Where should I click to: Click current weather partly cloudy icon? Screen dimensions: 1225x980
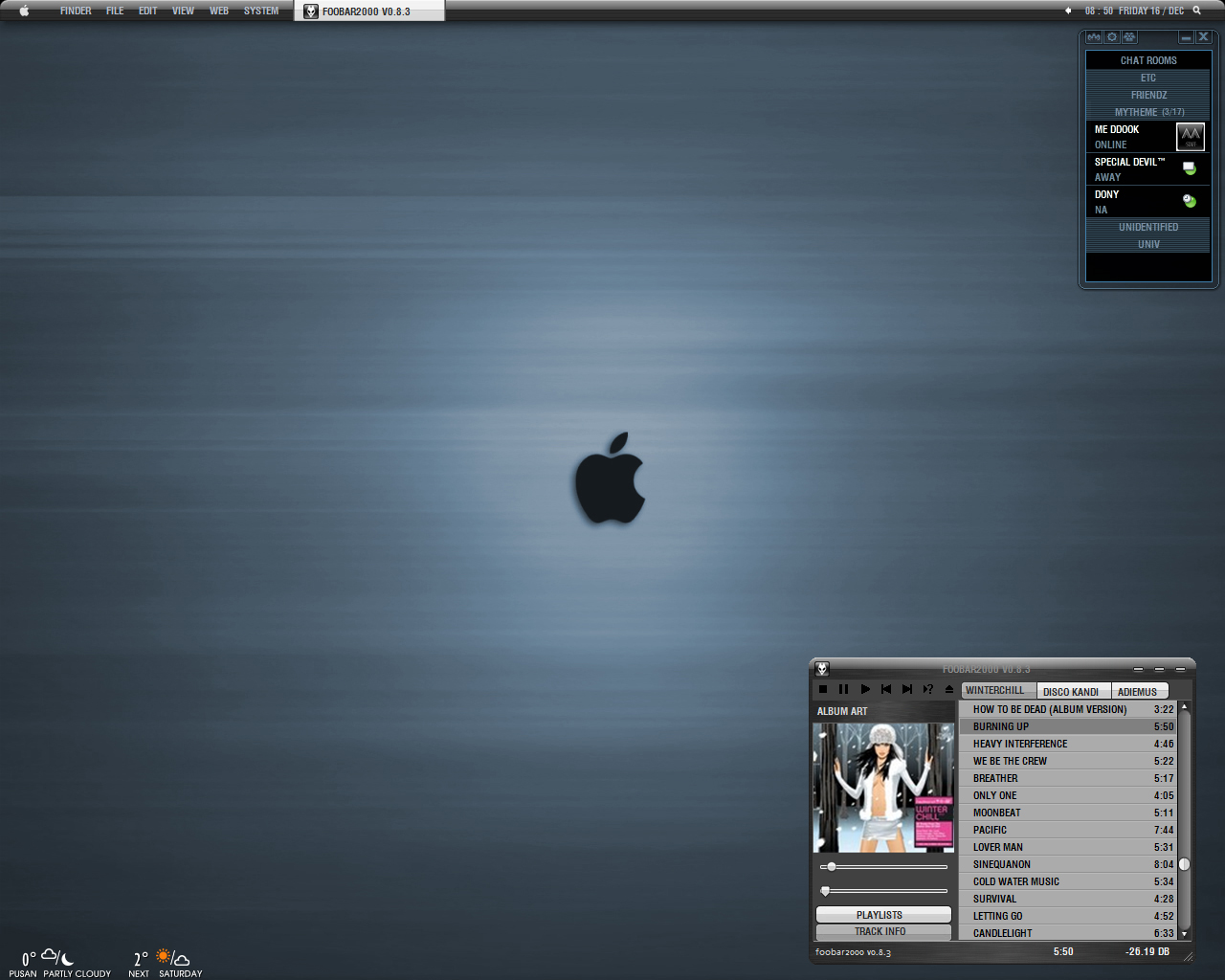tap(57, 956)
